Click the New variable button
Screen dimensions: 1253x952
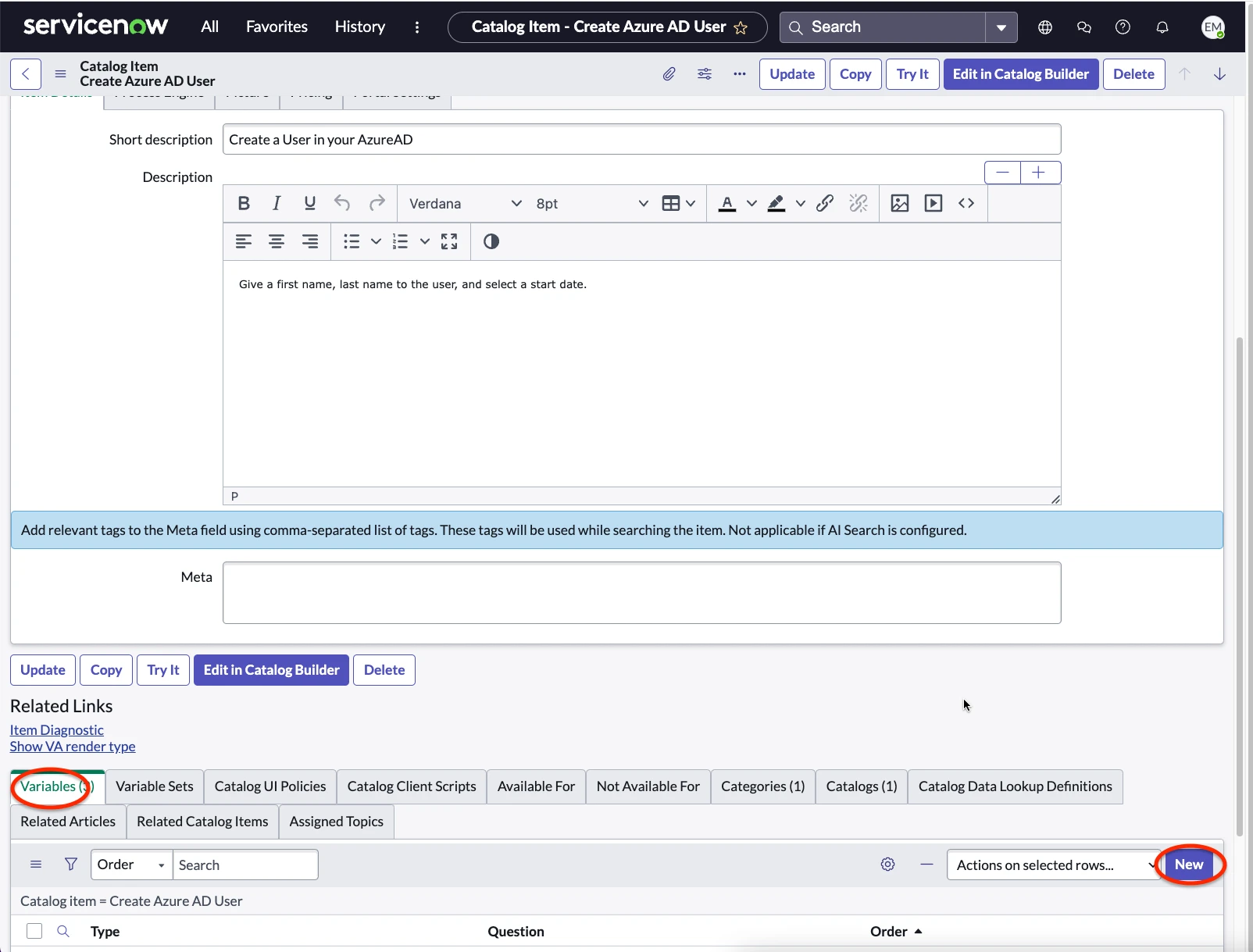[1188, 865]
